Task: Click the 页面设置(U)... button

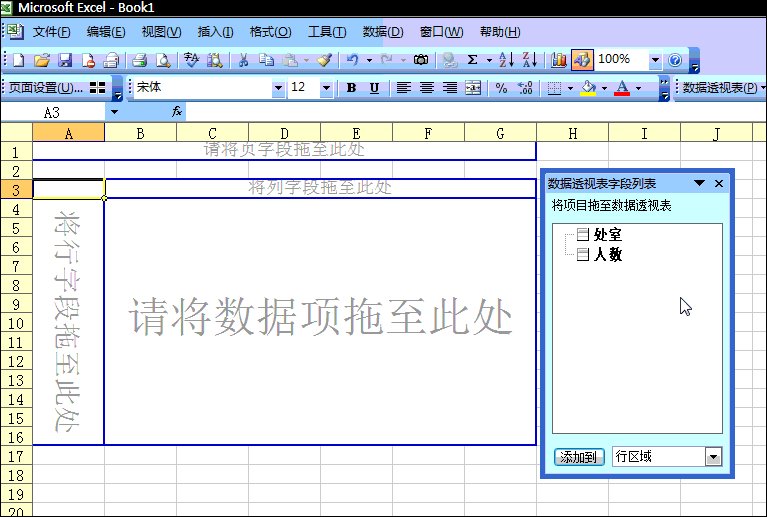Action: pyautogui.click(x=46, y=88)
